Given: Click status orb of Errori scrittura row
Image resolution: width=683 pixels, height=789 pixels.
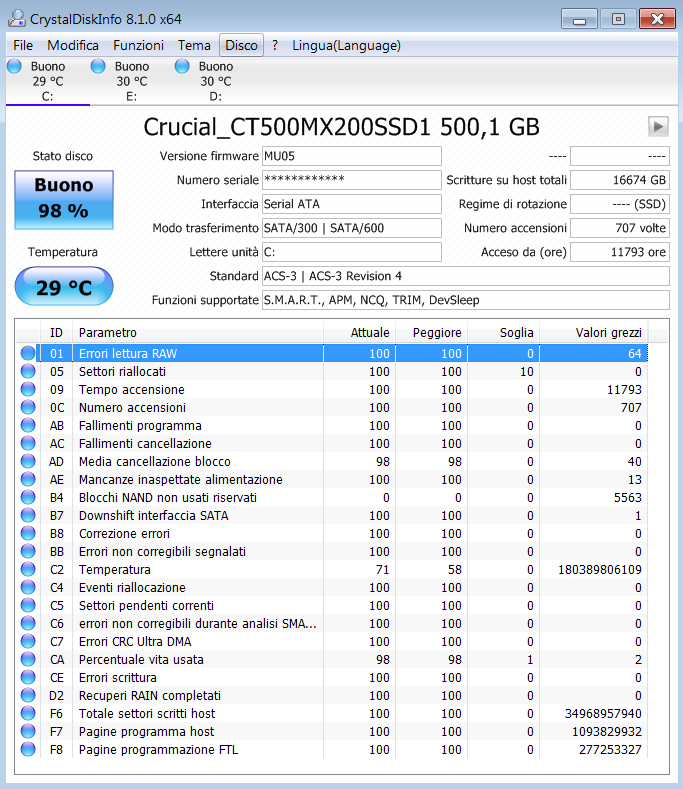Looking at the screenshot, I should [28, 677].
